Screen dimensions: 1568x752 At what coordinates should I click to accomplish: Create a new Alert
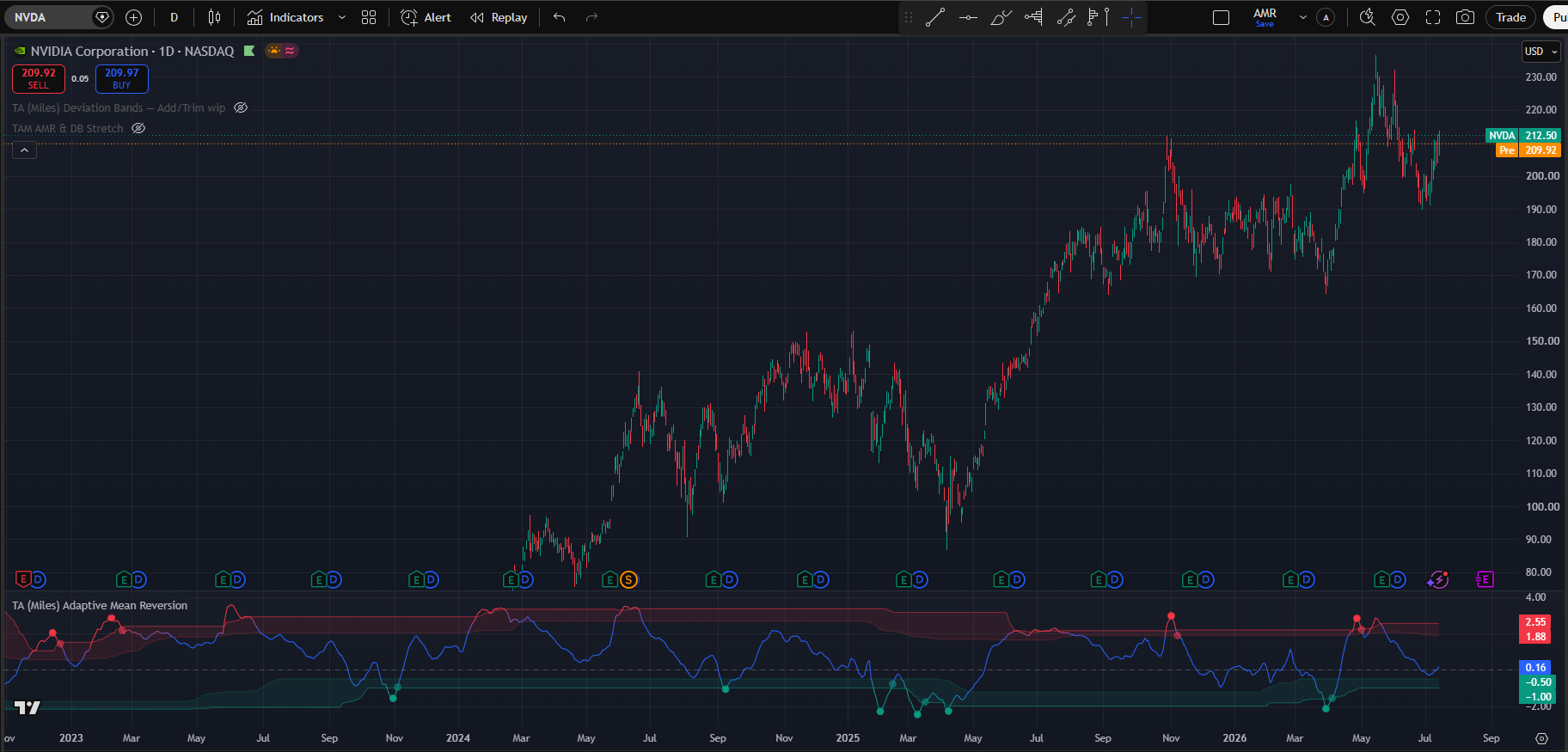[x=426, y=17]
